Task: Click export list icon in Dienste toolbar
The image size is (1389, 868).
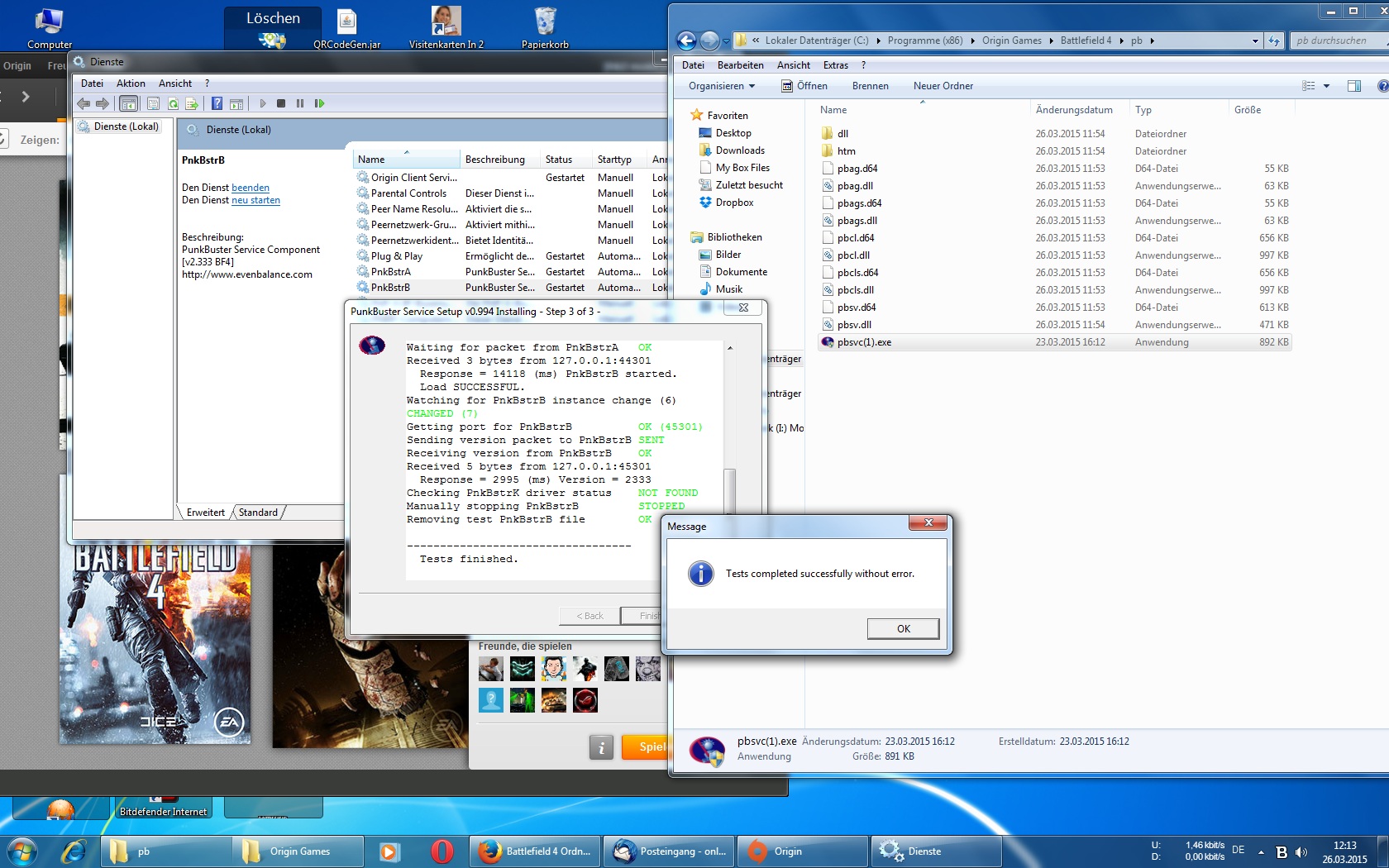Action: pyautogui.click(x=192, y=103)
